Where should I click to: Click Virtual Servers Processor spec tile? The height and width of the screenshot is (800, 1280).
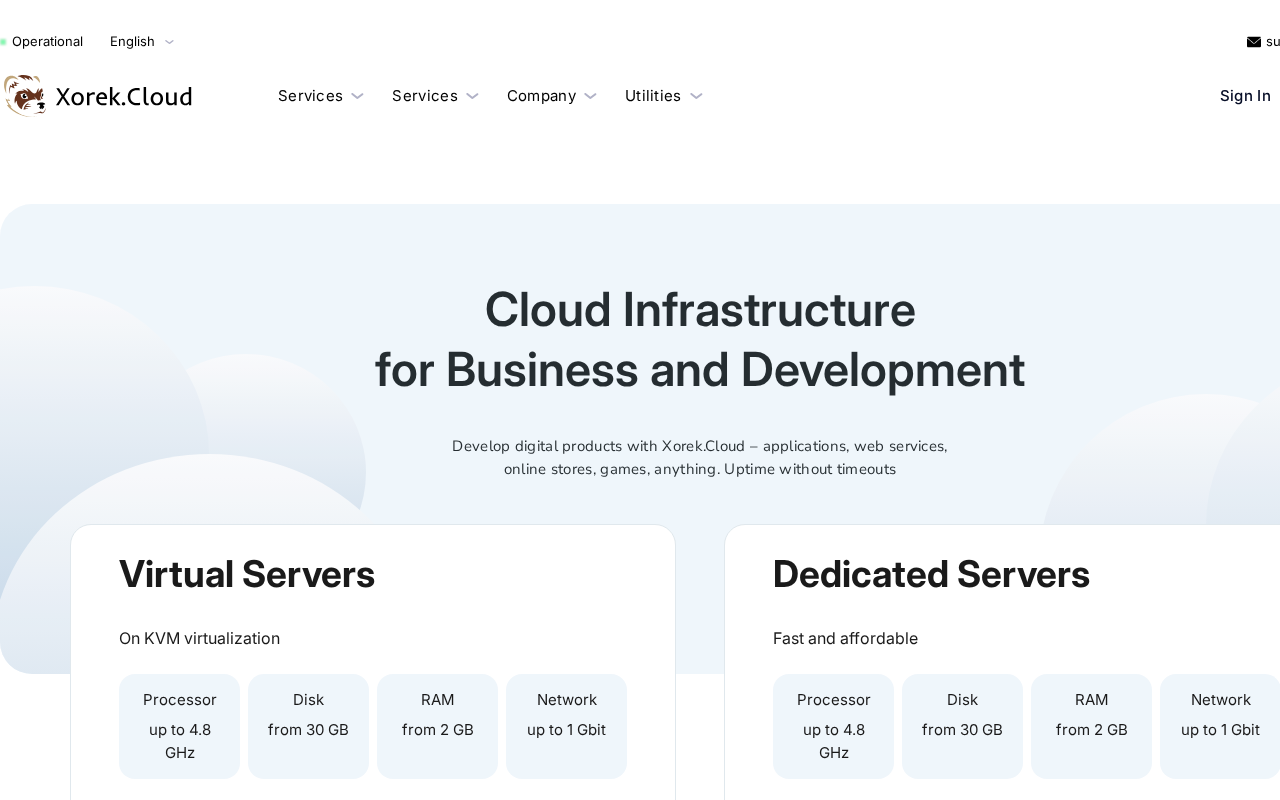pyautogui.click(x=180, y=726)
